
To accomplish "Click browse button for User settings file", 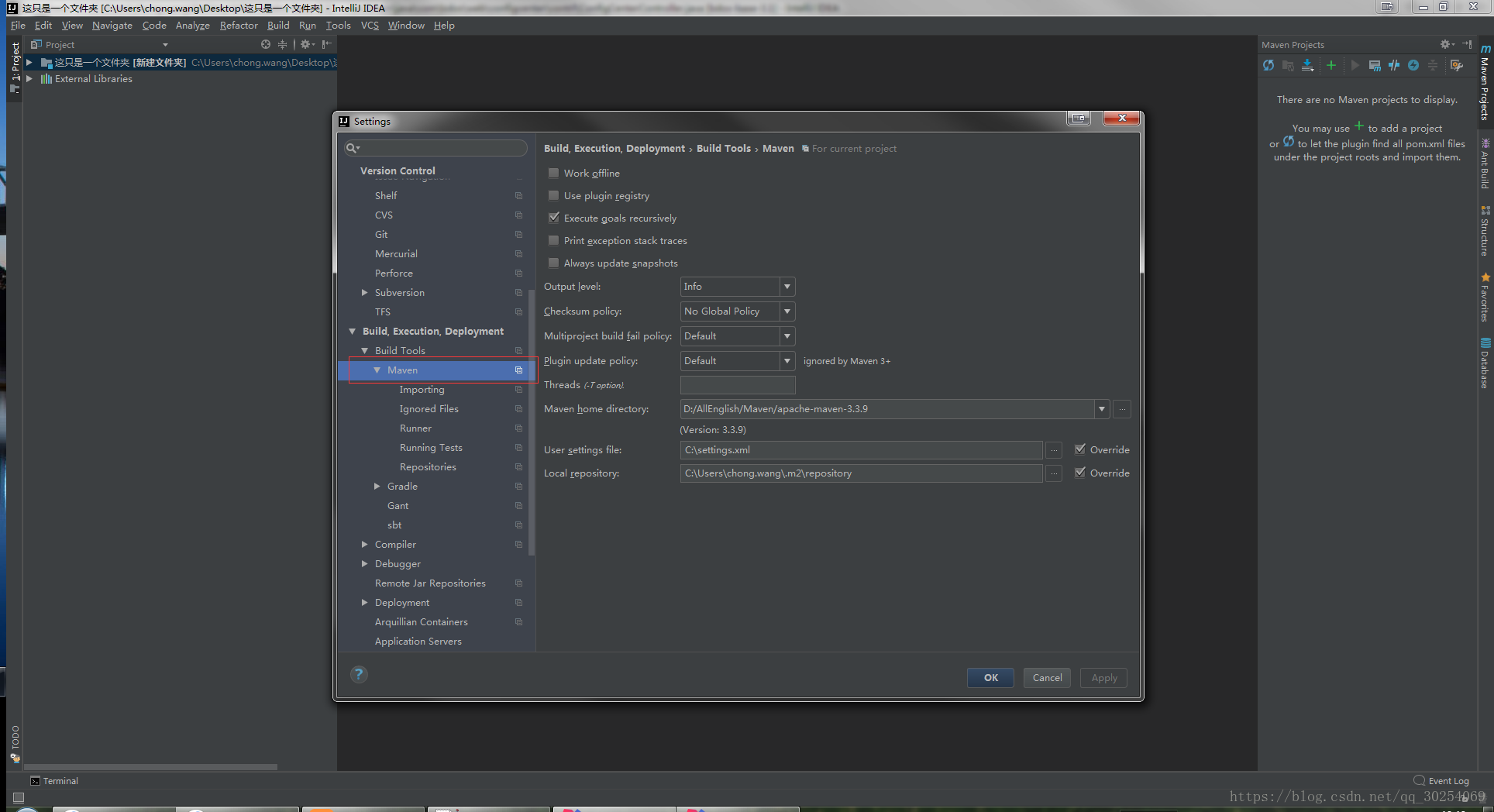I will tap(1054, 450).
